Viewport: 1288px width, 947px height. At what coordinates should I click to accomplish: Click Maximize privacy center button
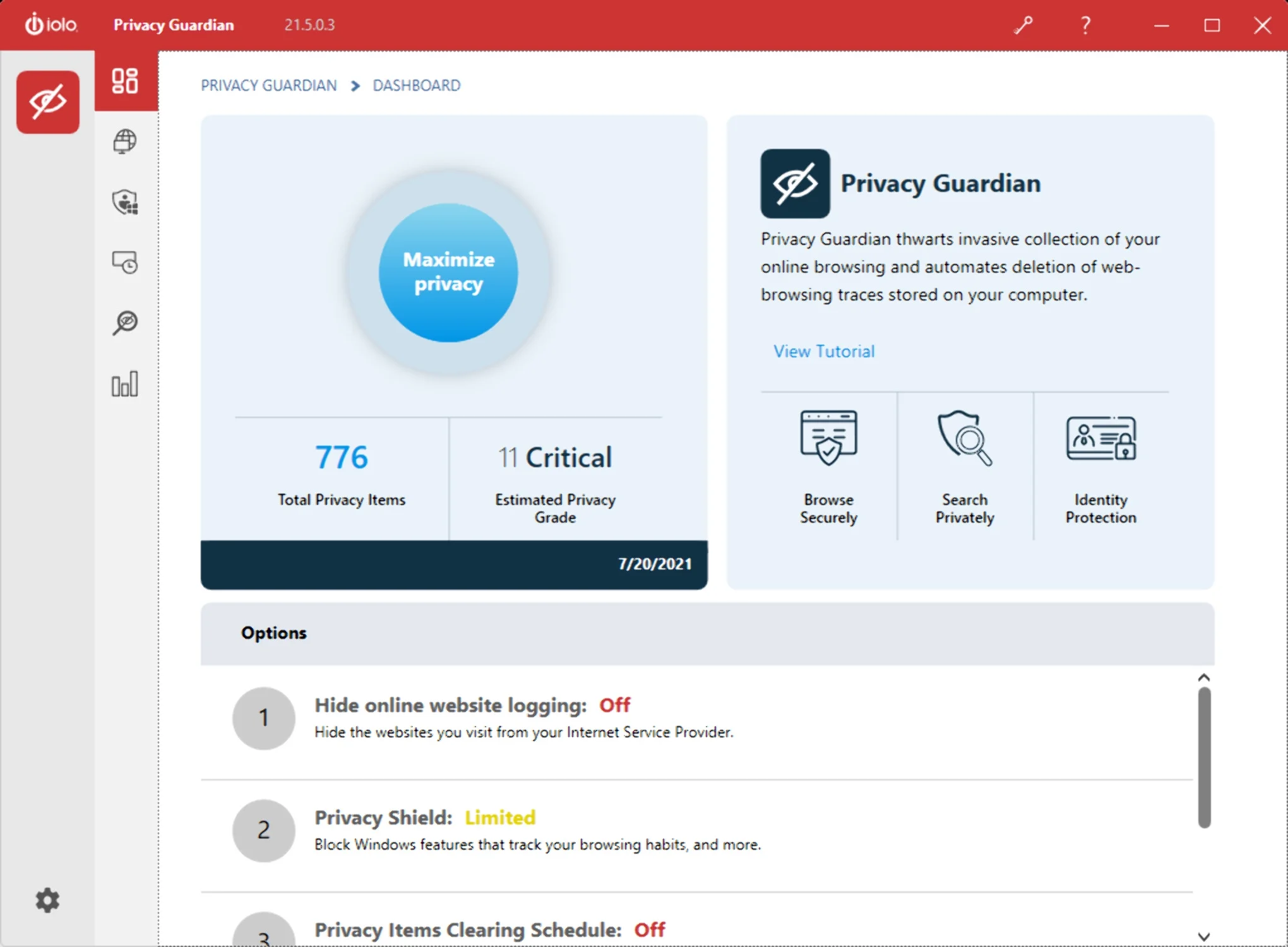[x=449, y=272]
